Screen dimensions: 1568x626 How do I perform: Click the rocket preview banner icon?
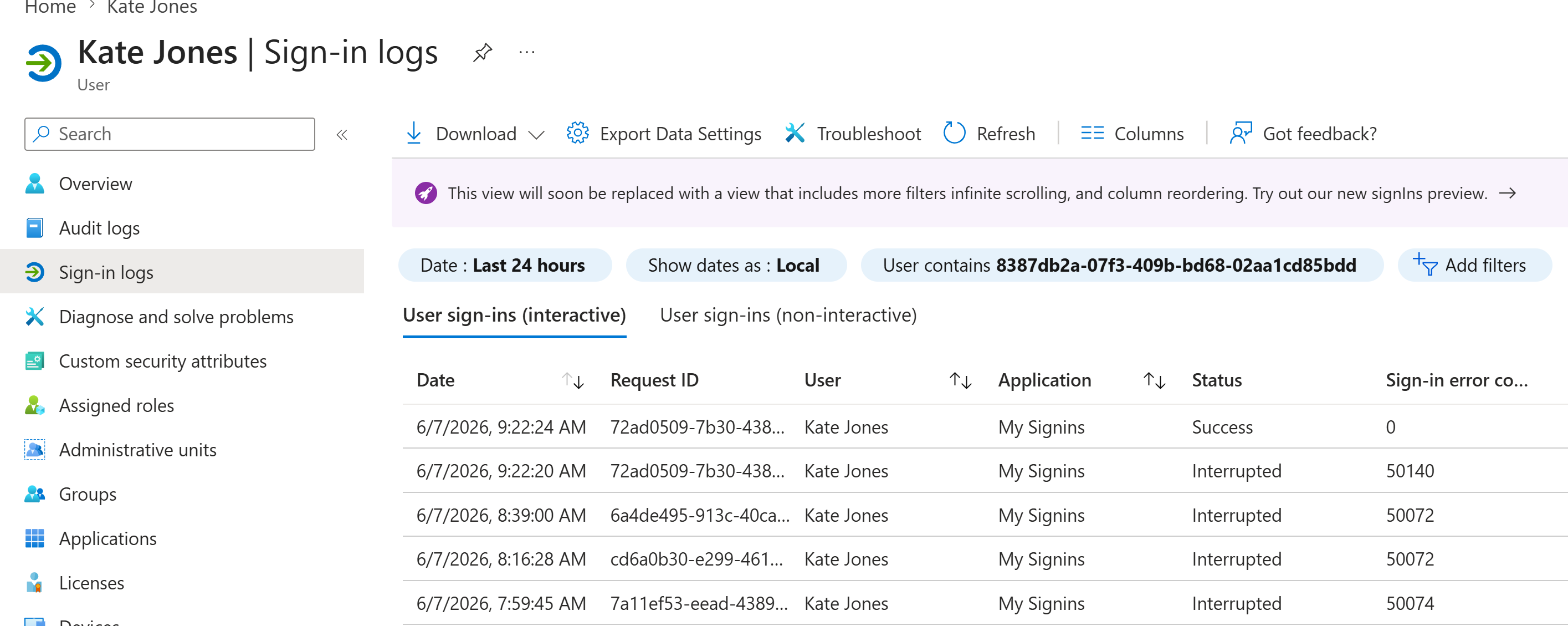click(426, 193)
